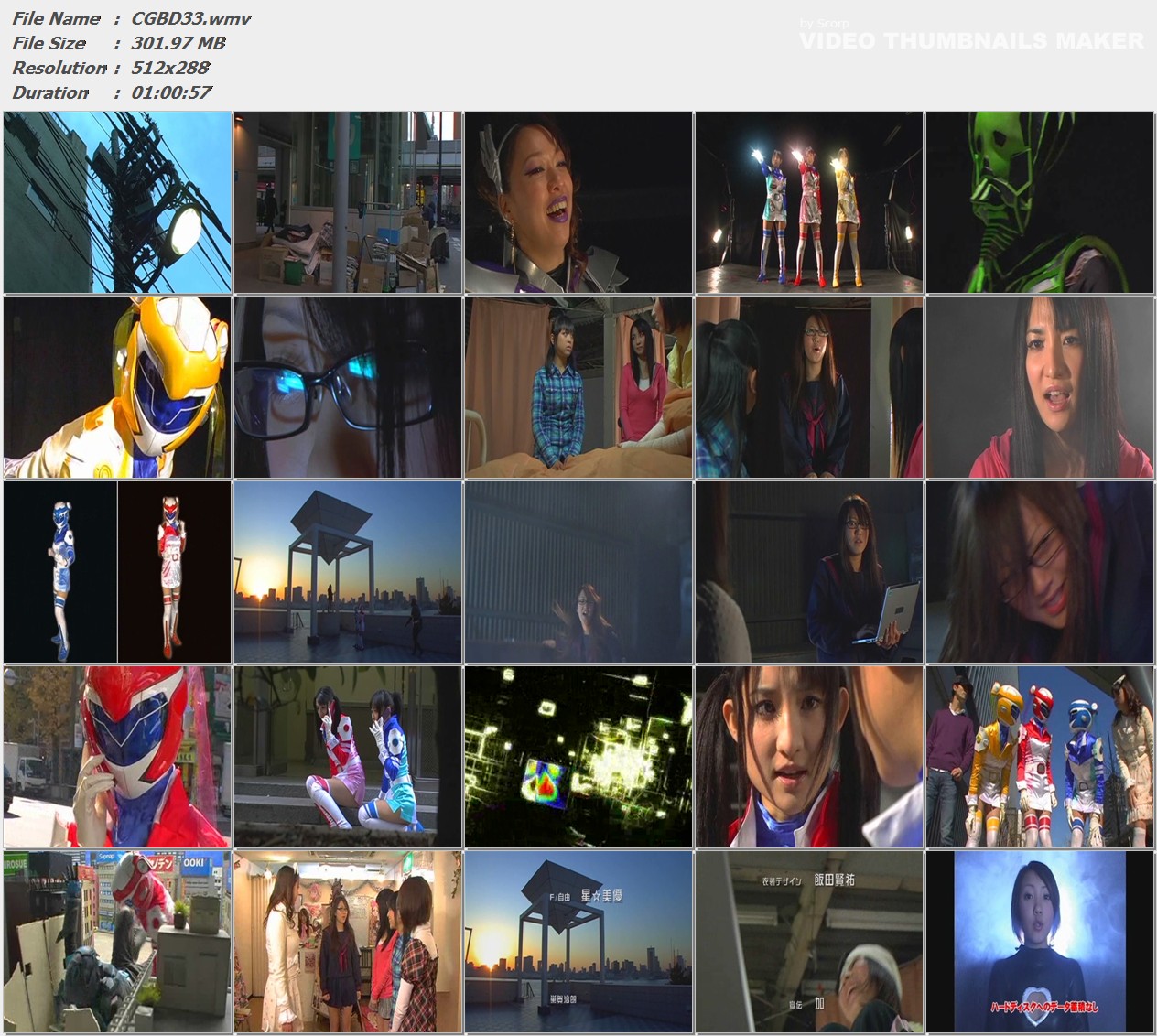
Task: Open thumbnail of woman on blue background
Action: pyautogui.click(x=1040, y=942)
